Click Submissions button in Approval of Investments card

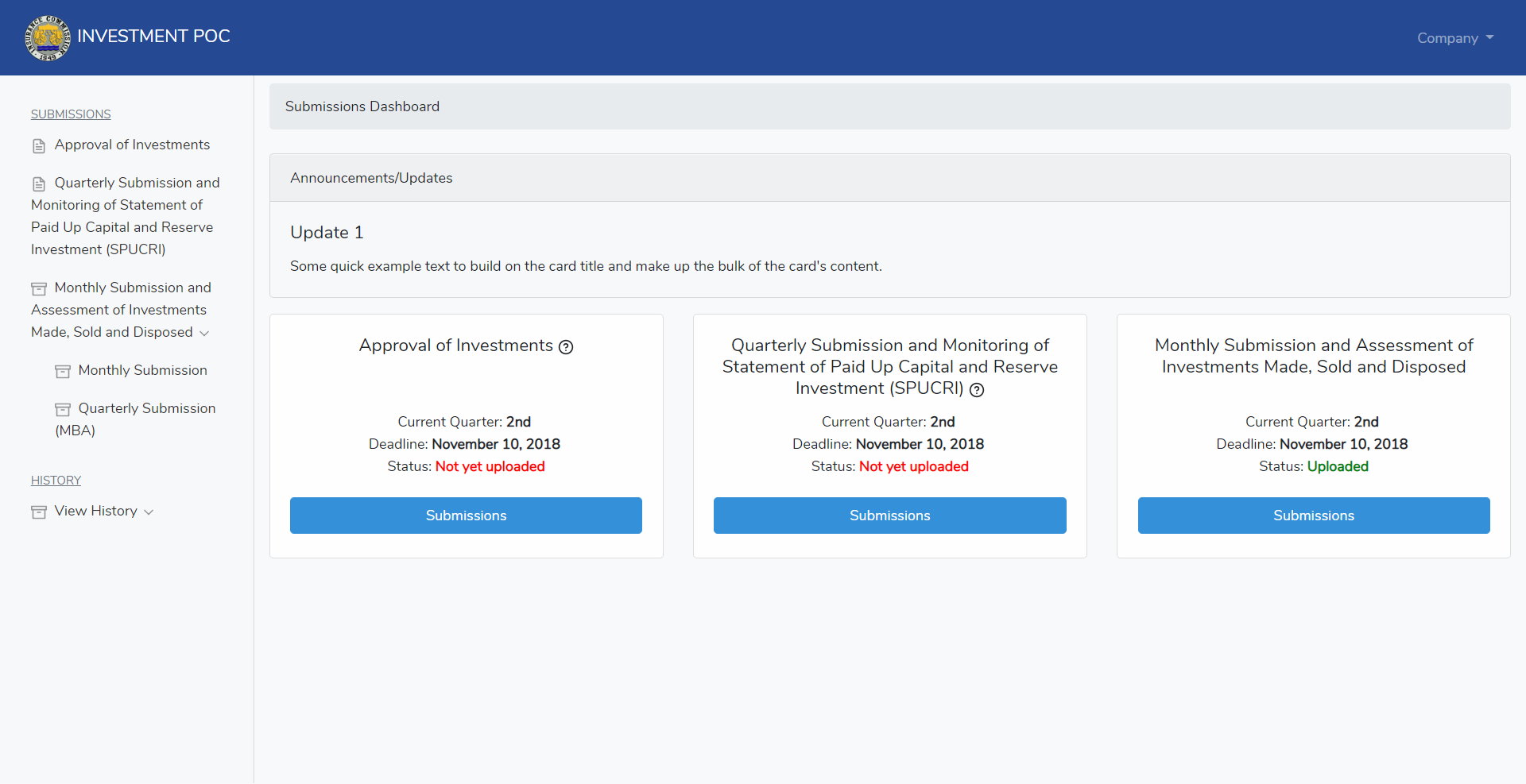coord(466,516)
